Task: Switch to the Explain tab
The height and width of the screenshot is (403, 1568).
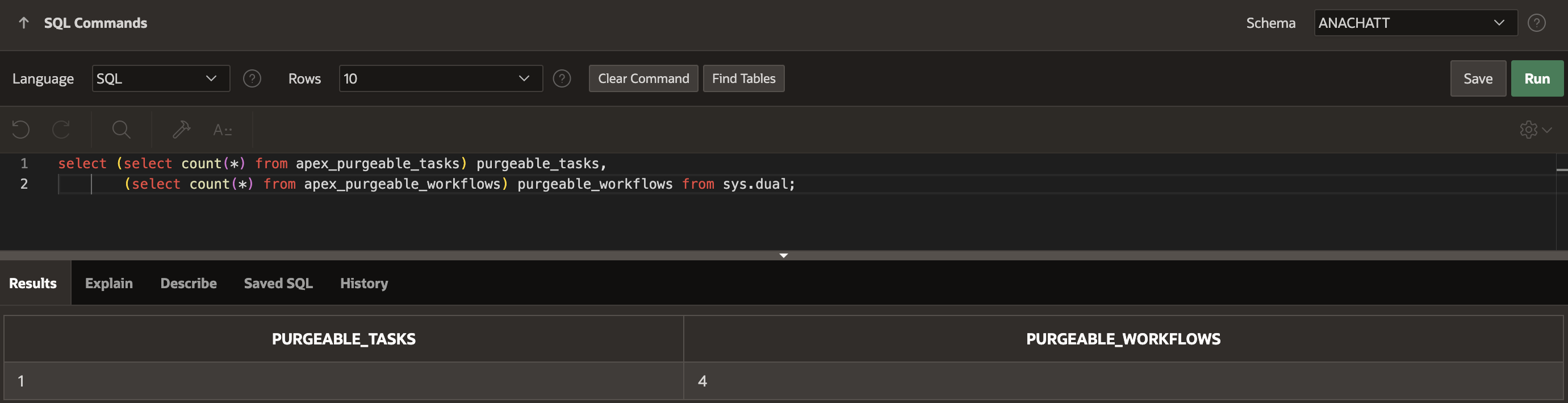Action: 109,284
